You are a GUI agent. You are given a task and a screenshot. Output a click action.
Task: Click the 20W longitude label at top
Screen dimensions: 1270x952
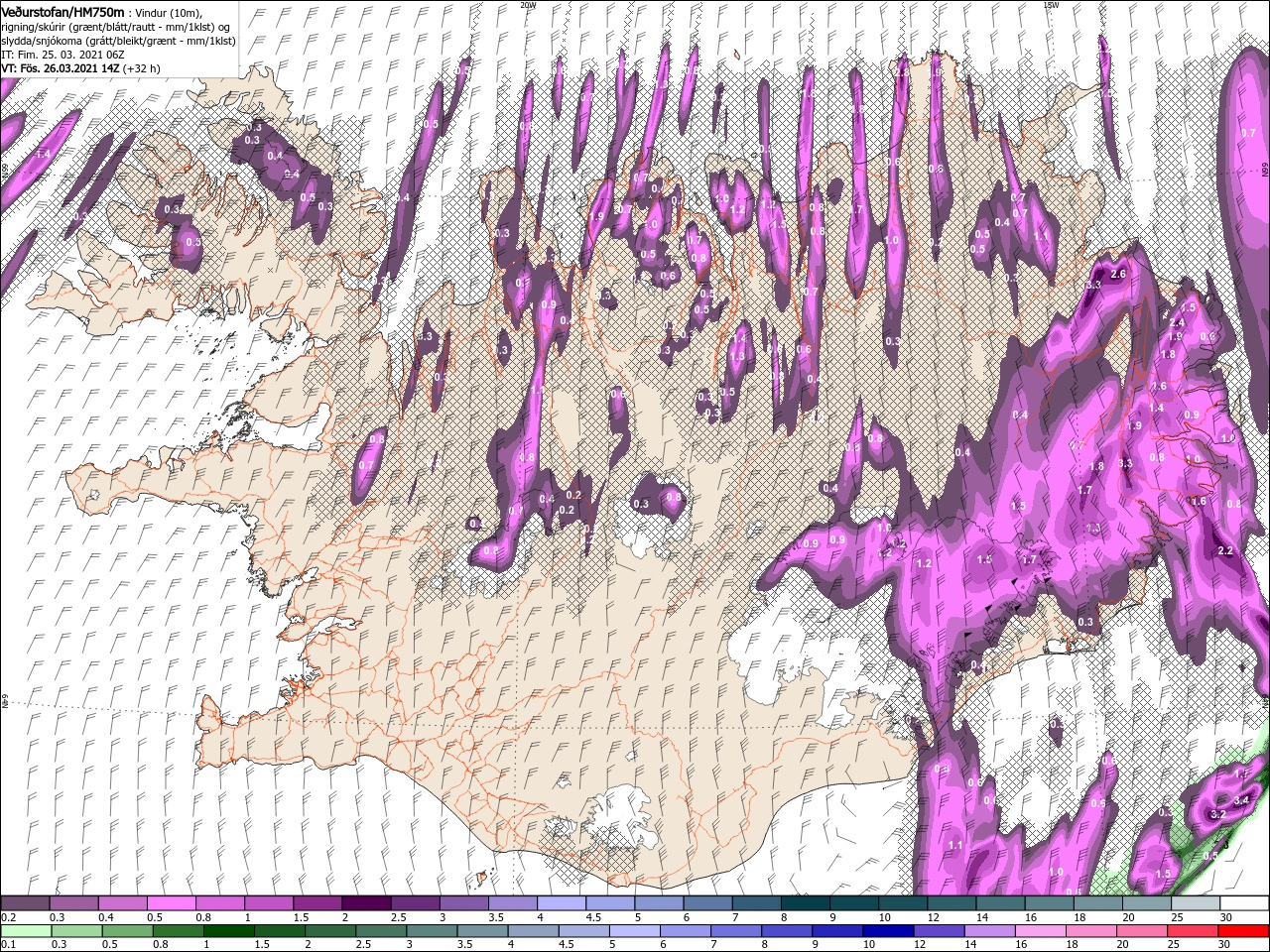click(528, 4)
